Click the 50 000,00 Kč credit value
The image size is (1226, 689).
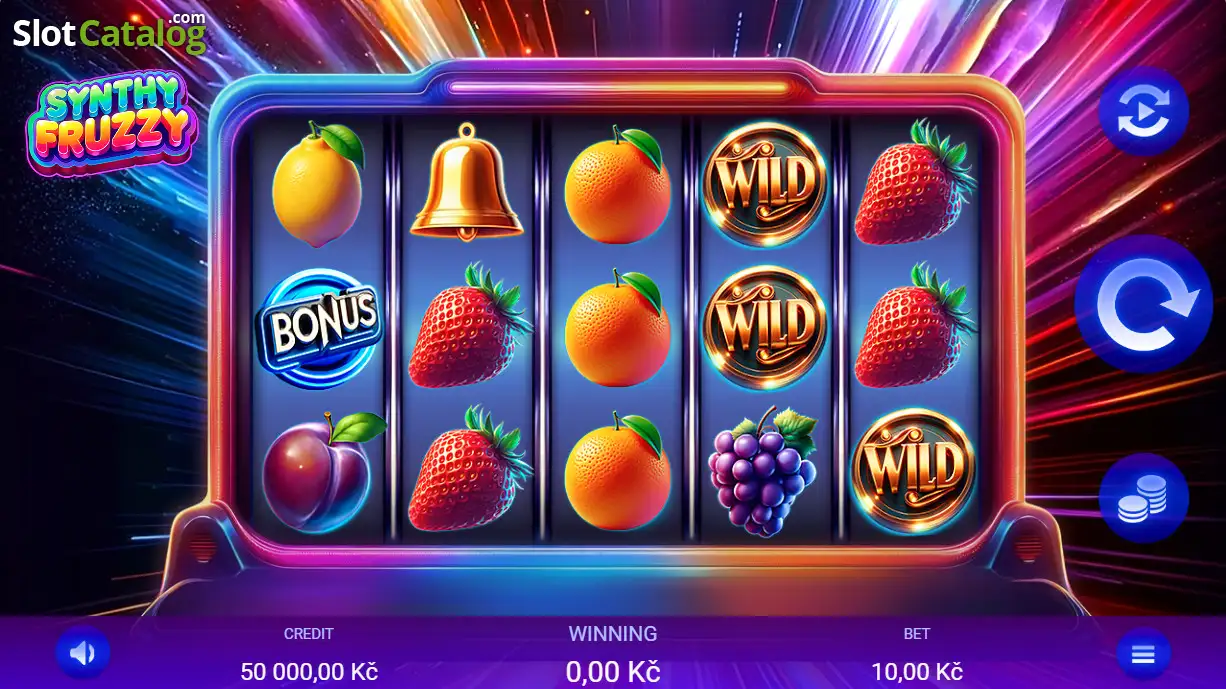pyautogui.click(x=309, y=671)
